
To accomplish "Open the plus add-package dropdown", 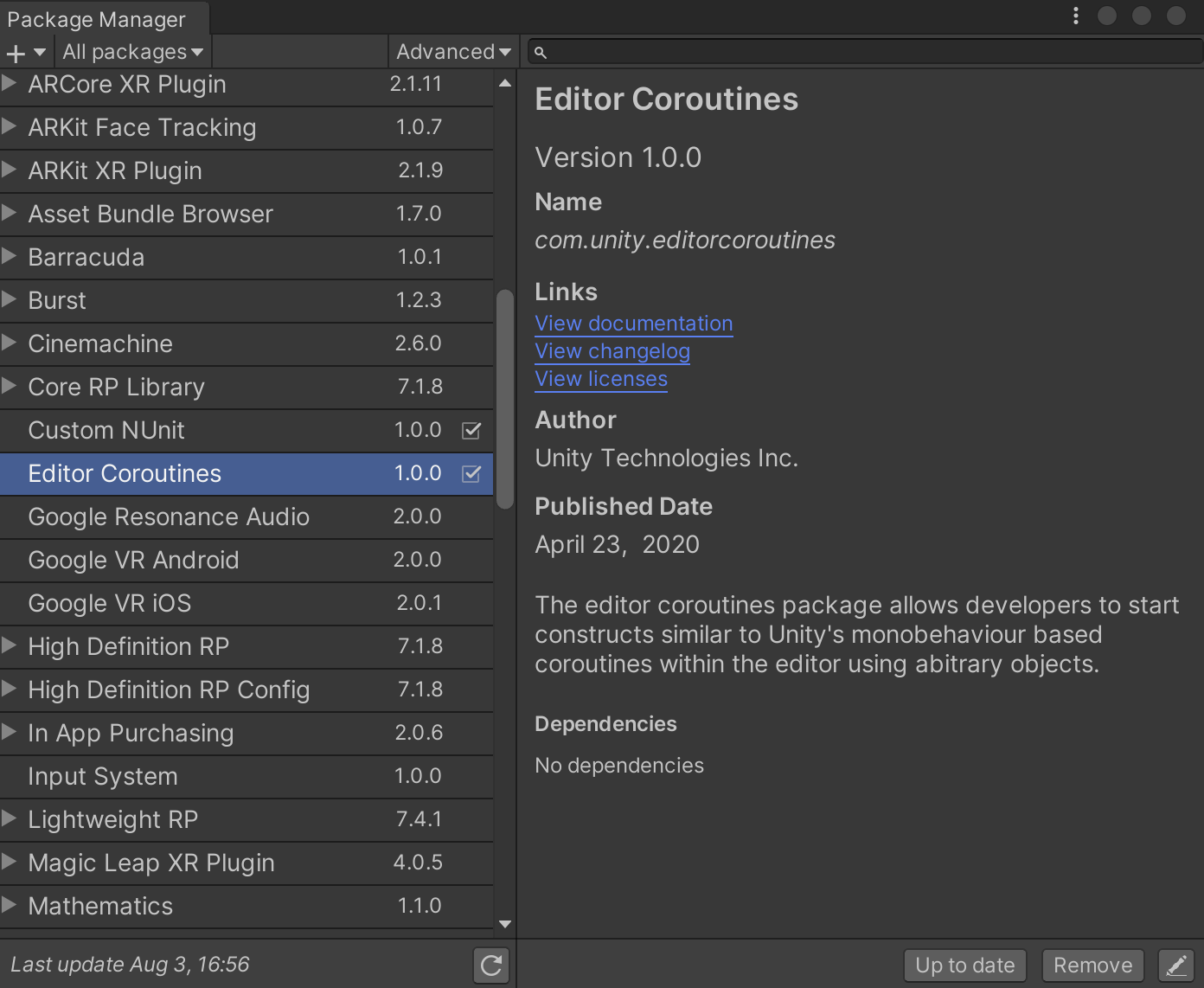I will 26,53.
